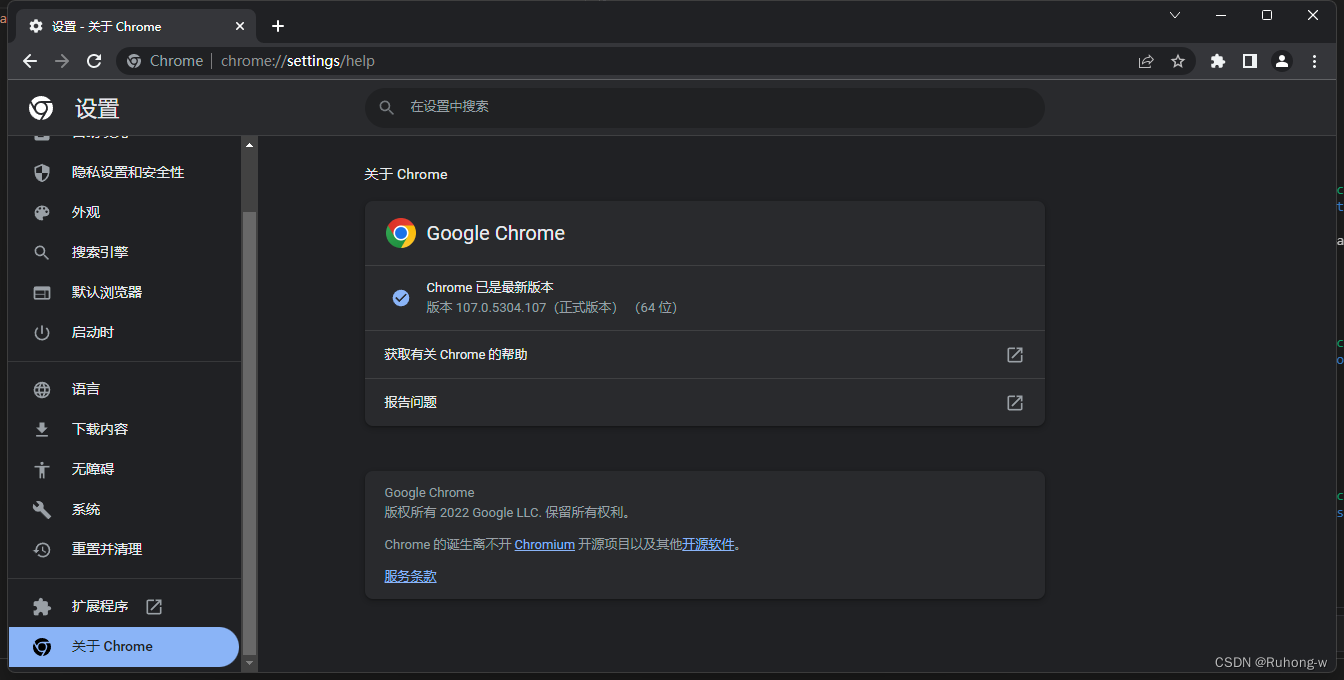
Task: Open the share page icon
Action: tap(1146, 61)
